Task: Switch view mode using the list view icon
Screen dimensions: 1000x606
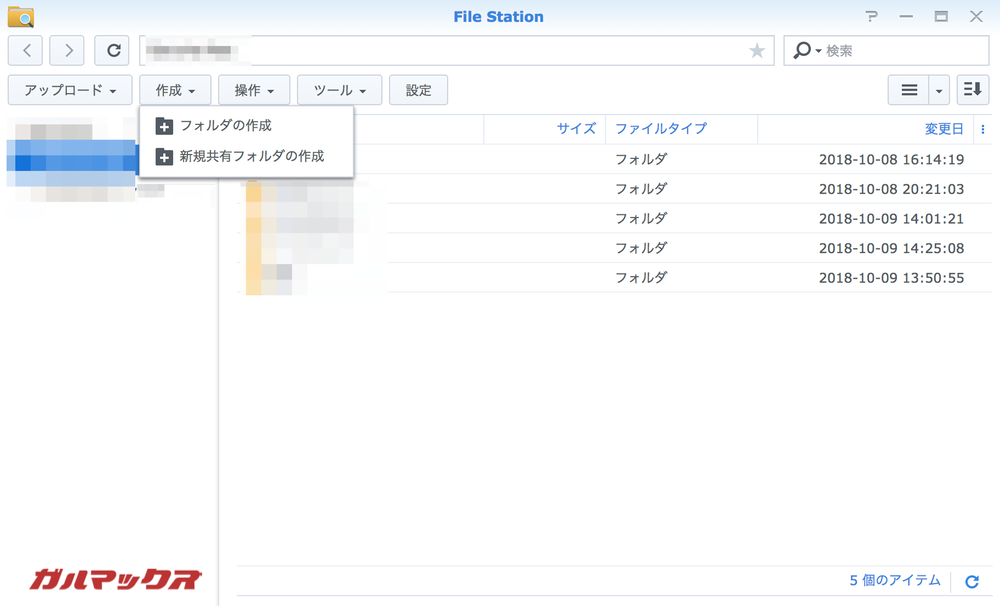Action: (x=911, y=89)
